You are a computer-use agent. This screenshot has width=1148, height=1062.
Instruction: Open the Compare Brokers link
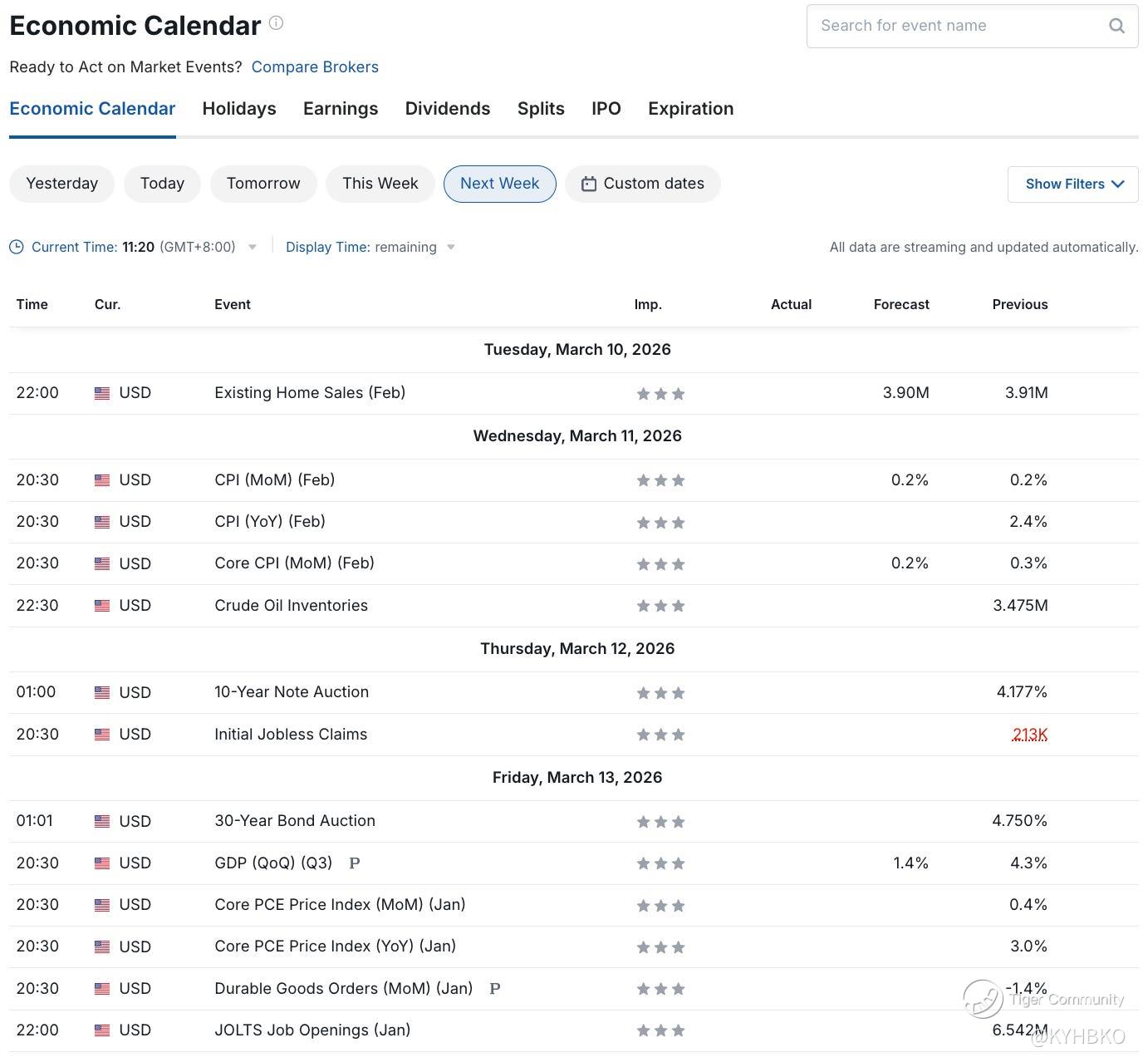coord(315,67)
